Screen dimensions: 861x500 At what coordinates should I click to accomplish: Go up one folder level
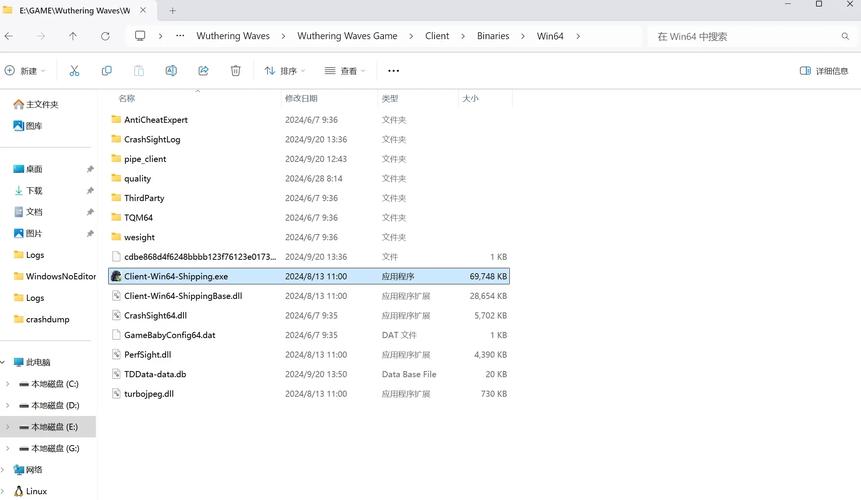click(x=73, y=36)
